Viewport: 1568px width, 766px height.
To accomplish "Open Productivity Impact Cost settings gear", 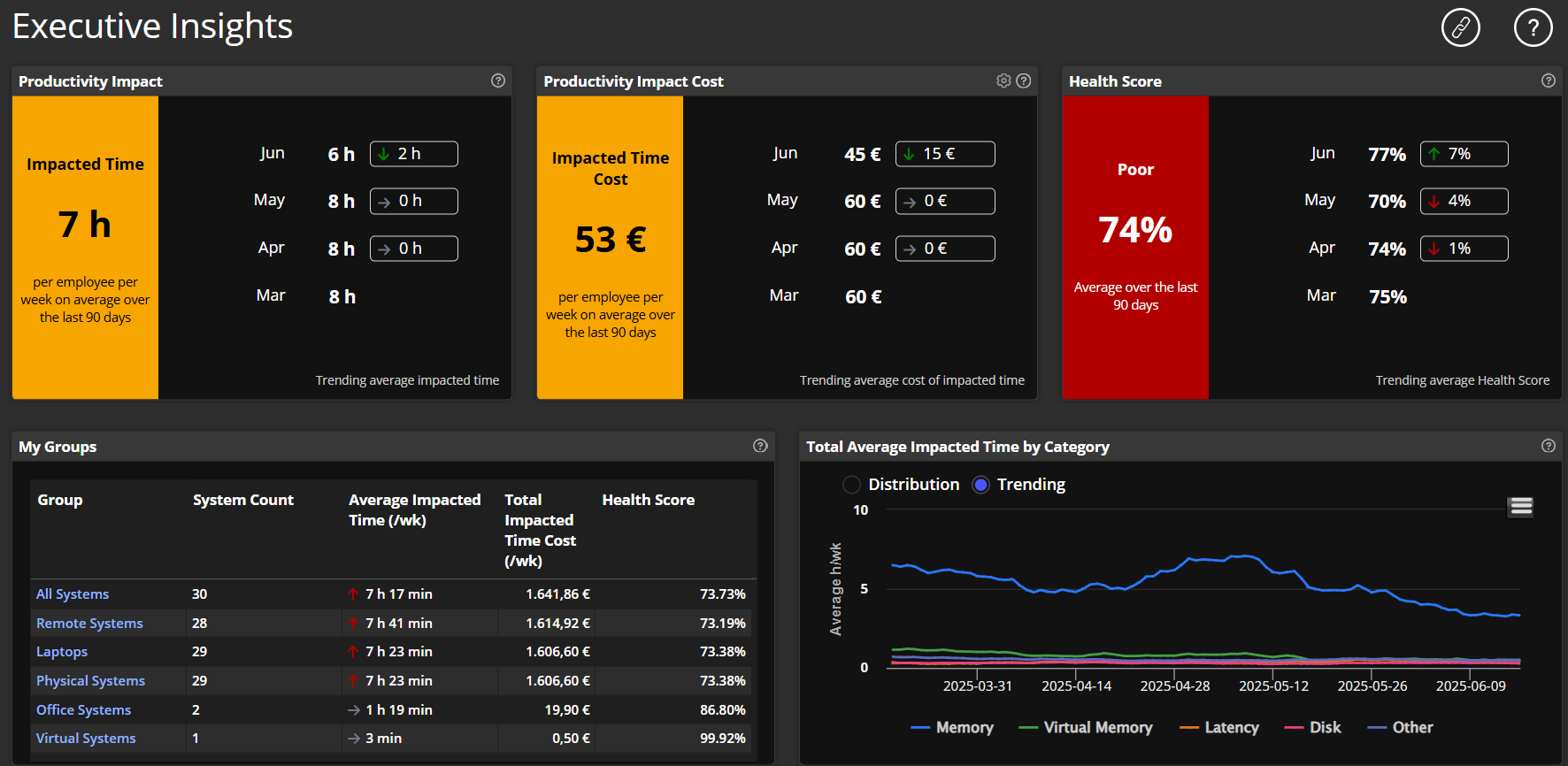I will tap(1003, 80).
